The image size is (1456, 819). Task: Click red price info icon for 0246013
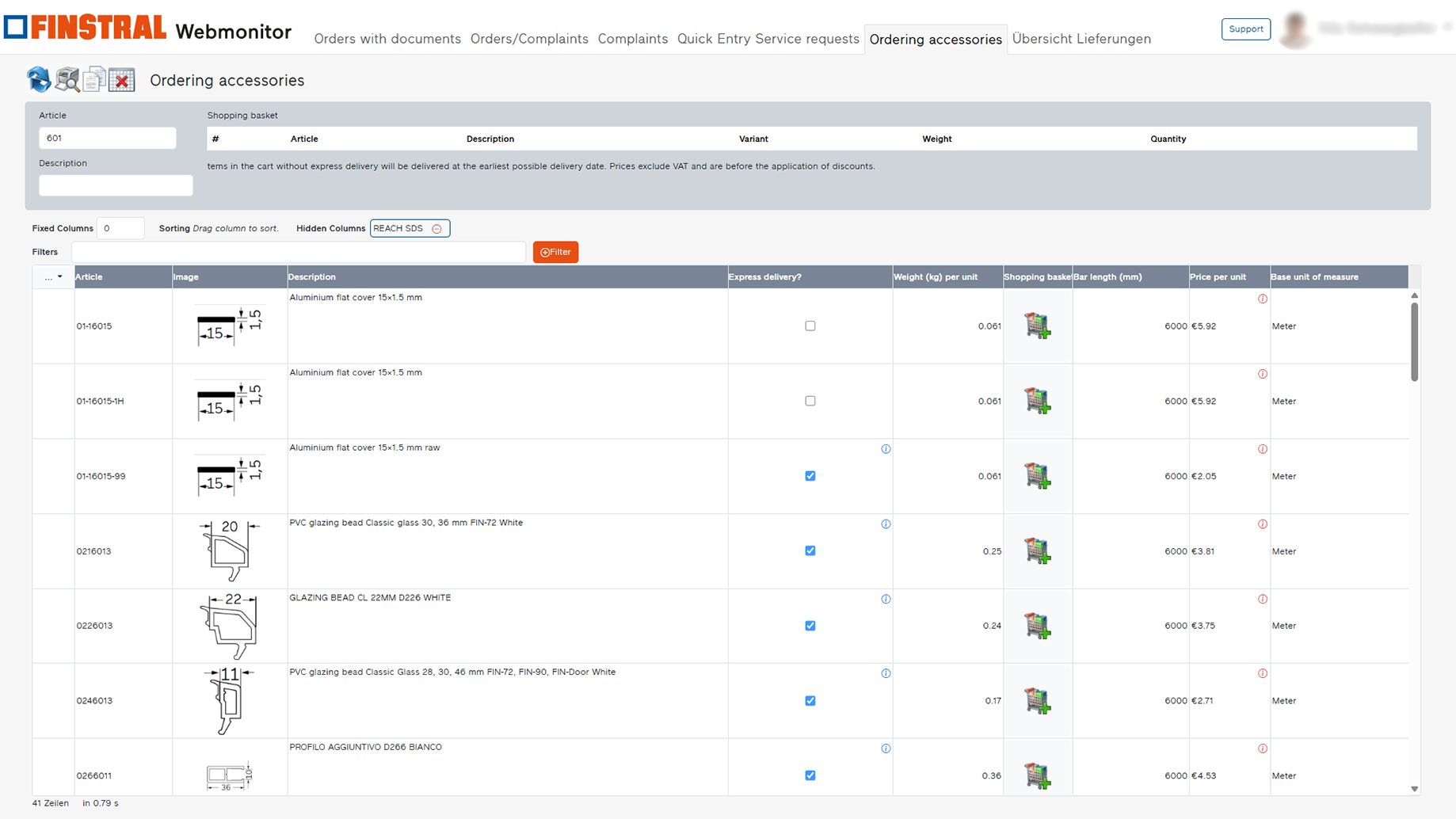1263,673
